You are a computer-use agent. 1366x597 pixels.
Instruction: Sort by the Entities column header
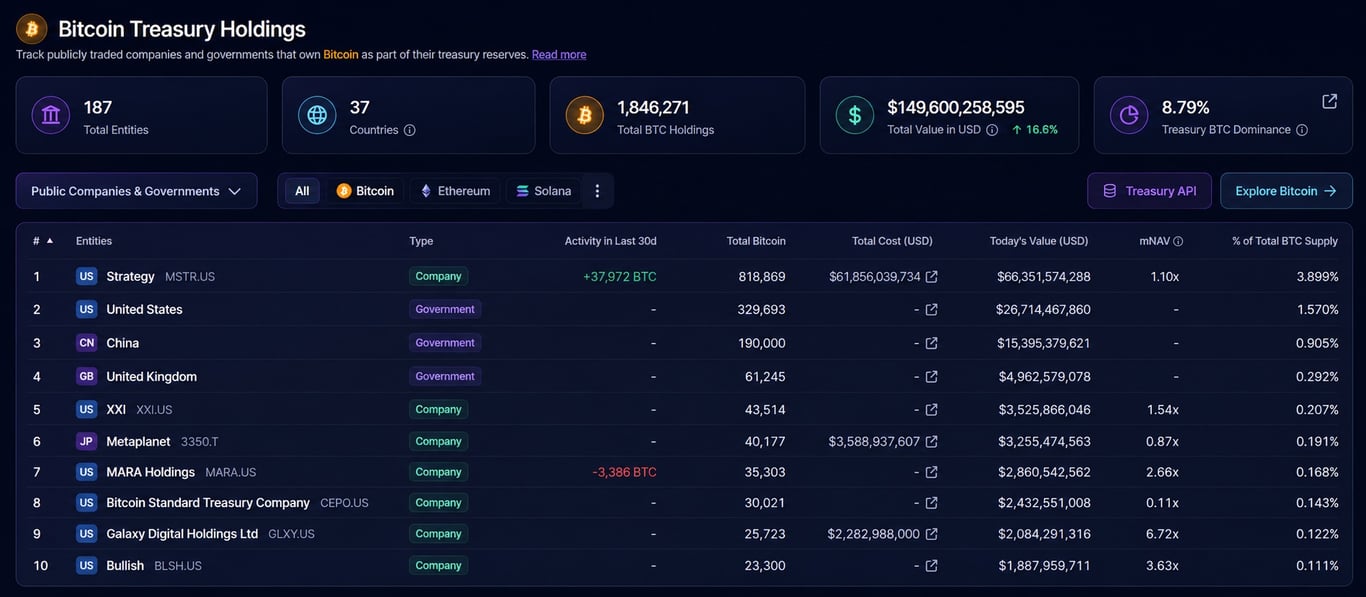[x=94, y=241]
